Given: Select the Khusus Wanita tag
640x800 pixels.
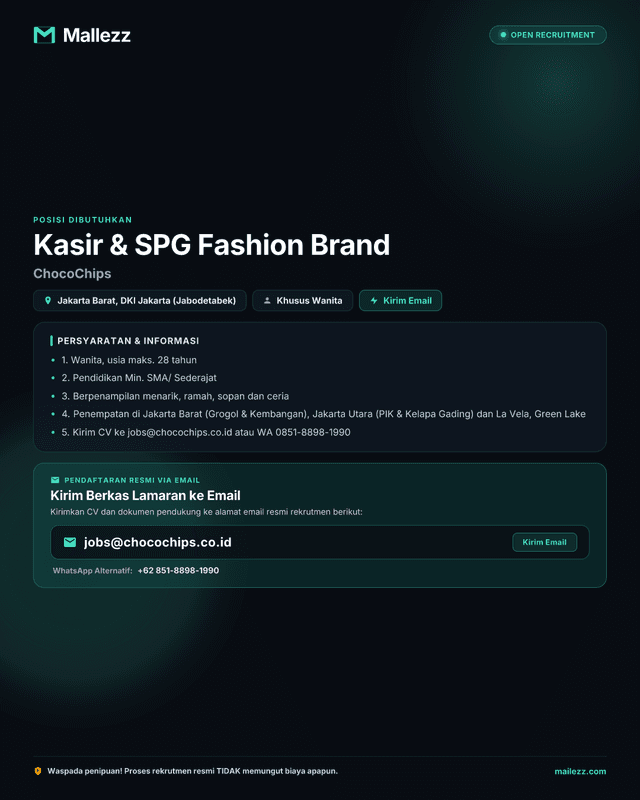Looking at the screenshot, I should click(x=303, y=301).
